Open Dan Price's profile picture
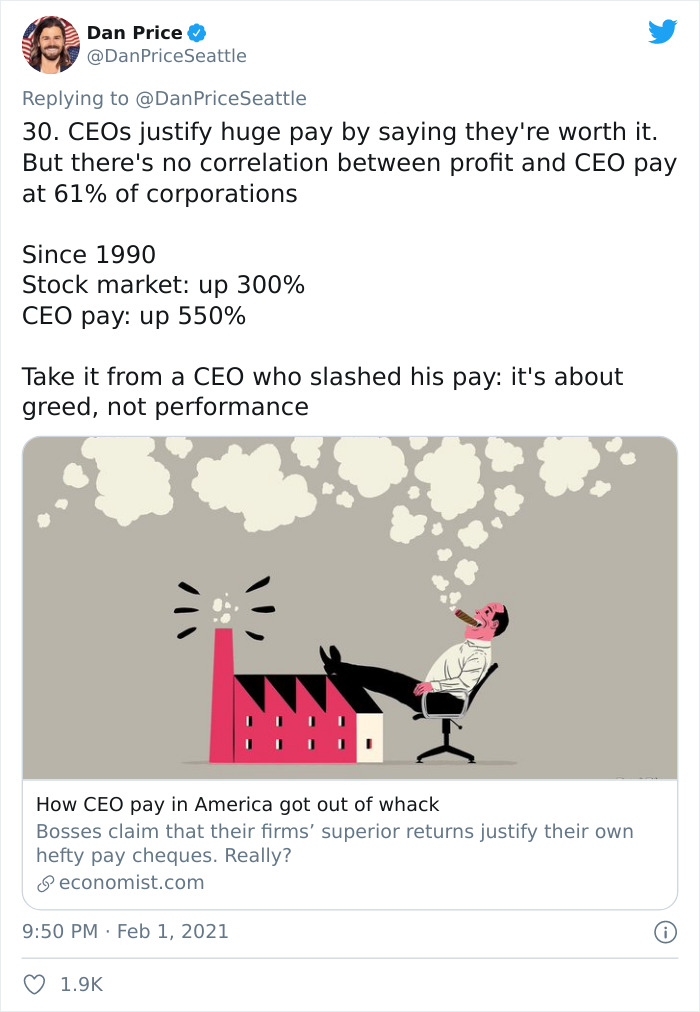700x1012 pixels. 50,48
